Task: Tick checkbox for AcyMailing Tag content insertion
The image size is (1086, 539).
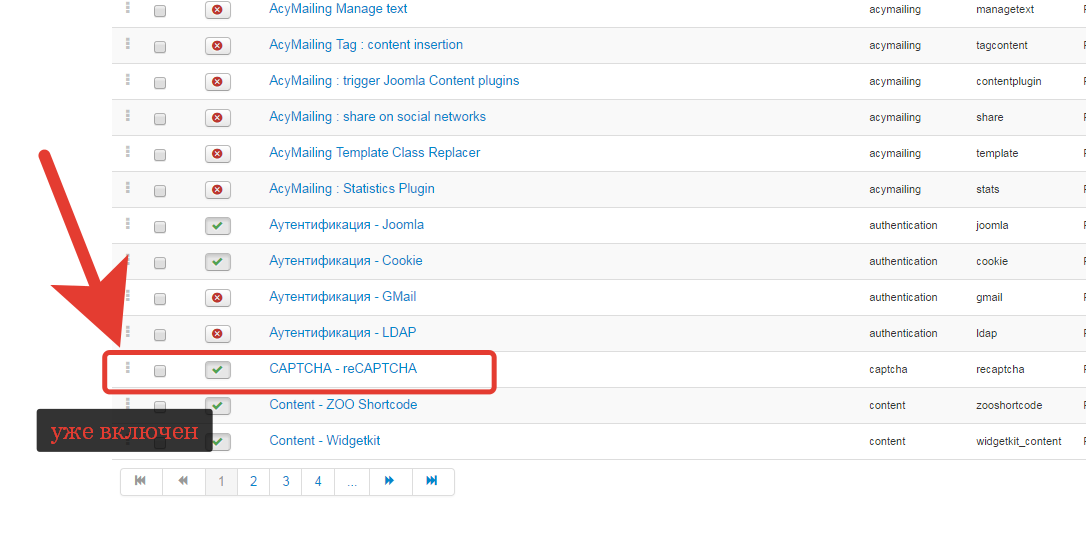Action: tap(160, 47)
